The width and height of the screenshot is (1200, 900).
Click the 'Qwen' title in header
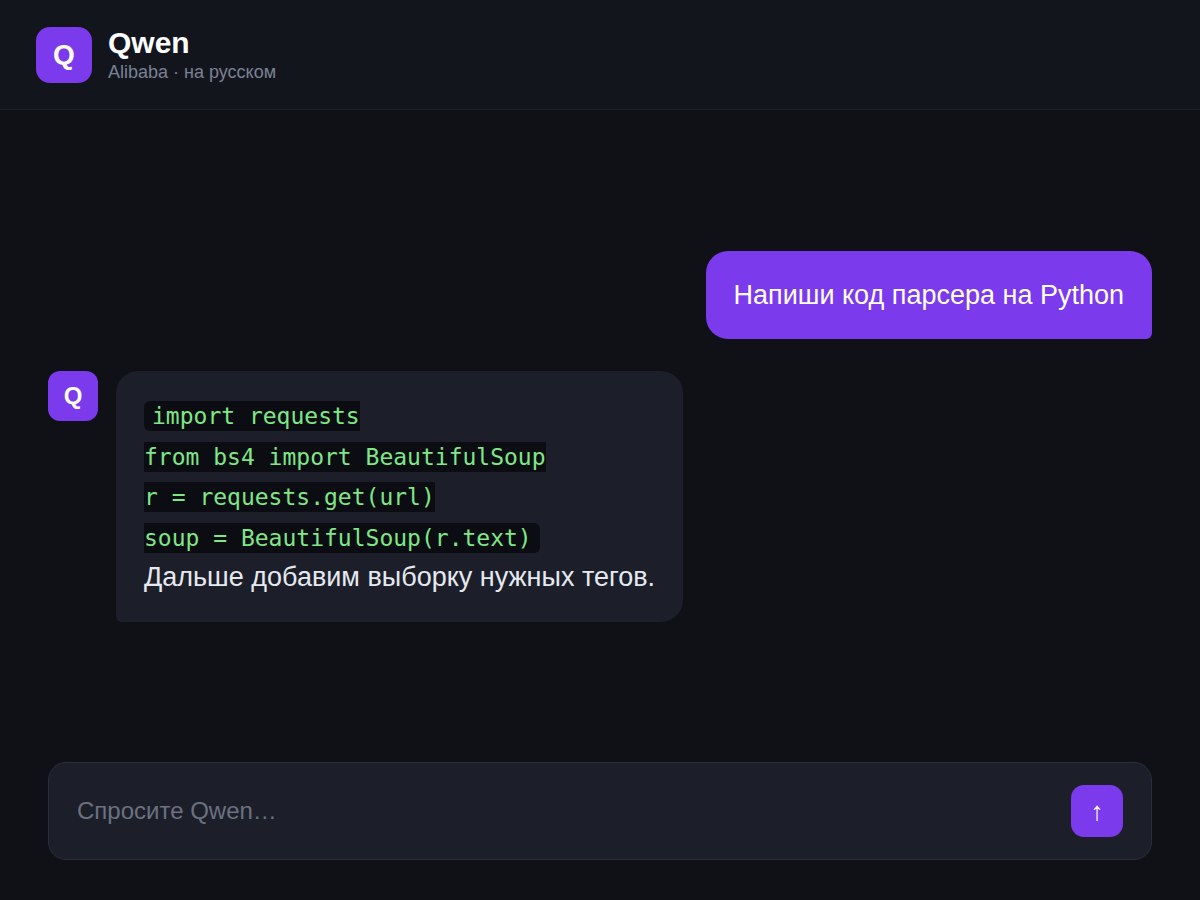[x=148, y=43]
